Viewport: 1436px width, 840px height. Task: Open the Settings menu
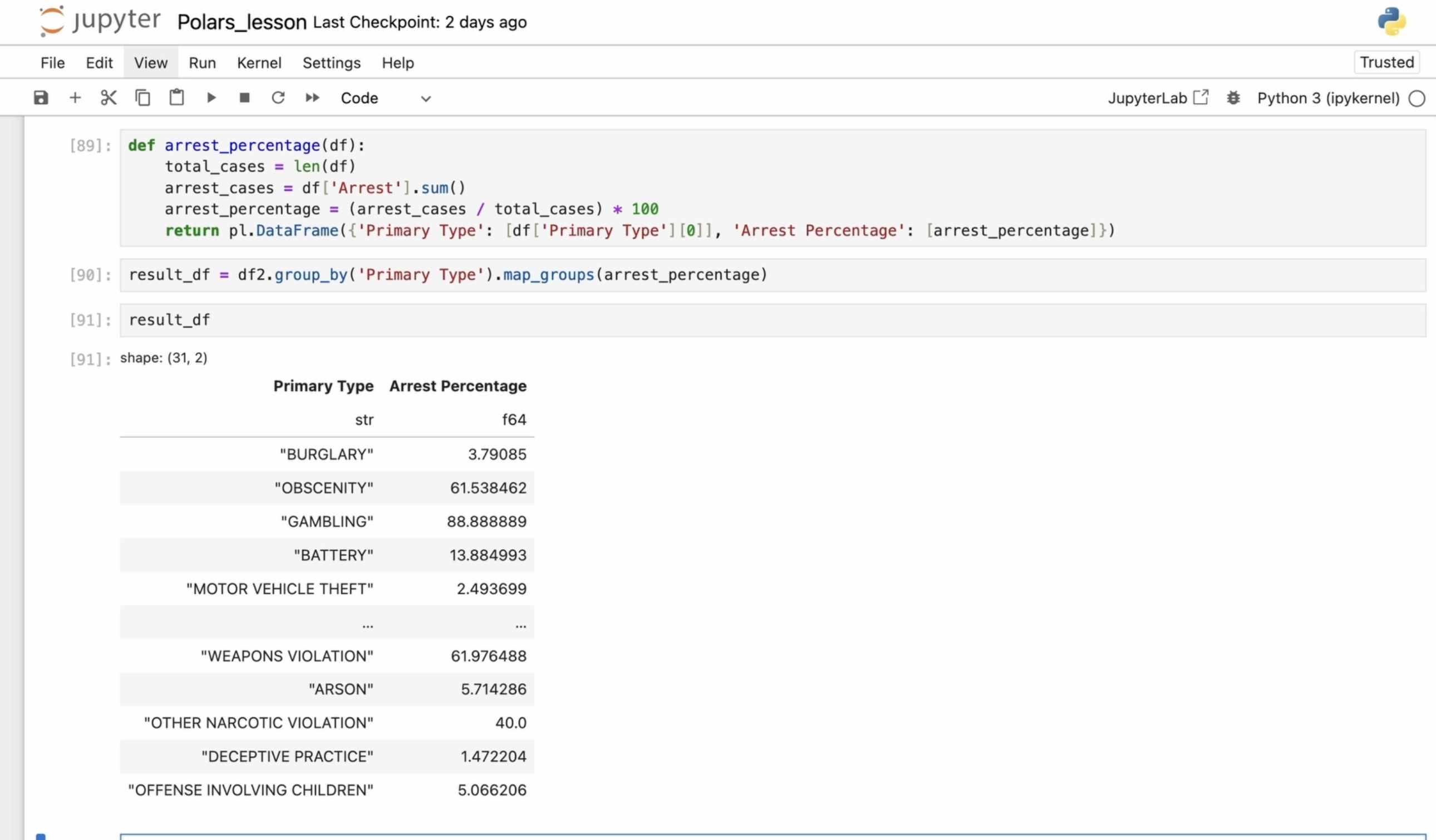coord(331,63)
